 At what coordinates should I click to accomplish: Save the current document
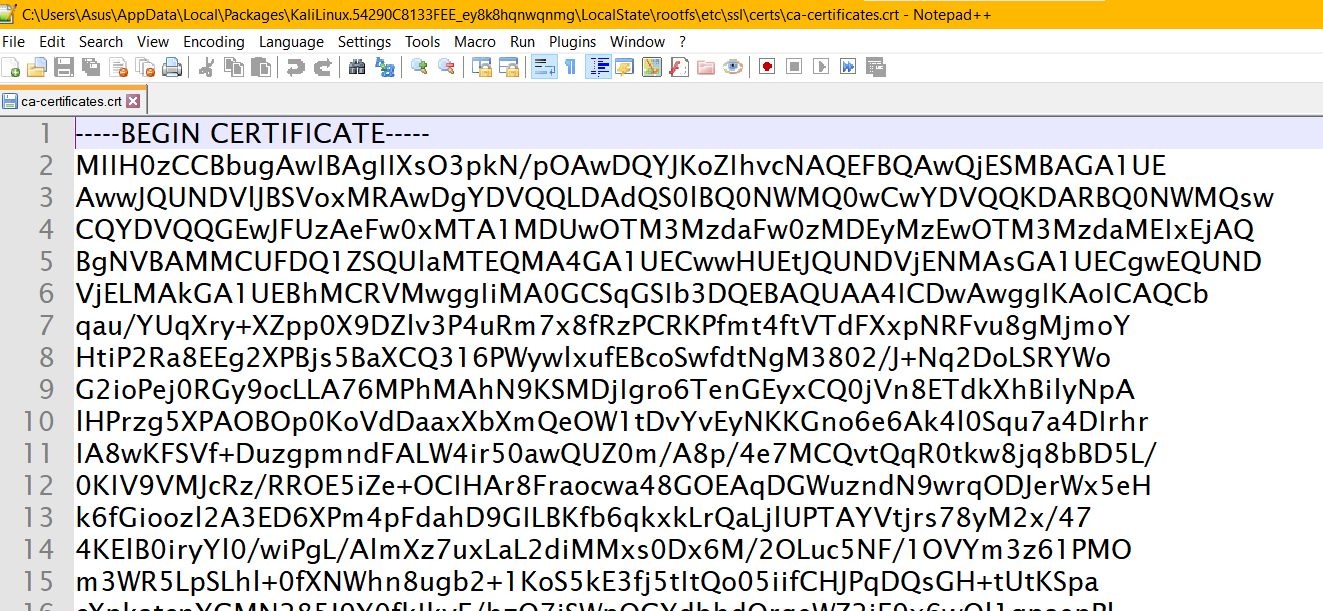pyautogui.click(x=63, y=67)
